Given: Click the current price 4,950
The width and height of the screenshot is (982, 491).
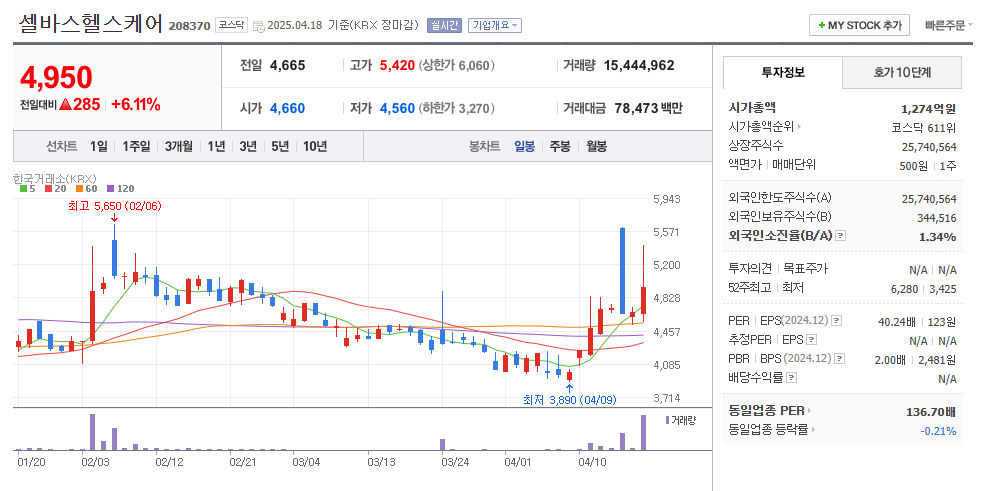Looking at the screenshot, I should point(56,77).
